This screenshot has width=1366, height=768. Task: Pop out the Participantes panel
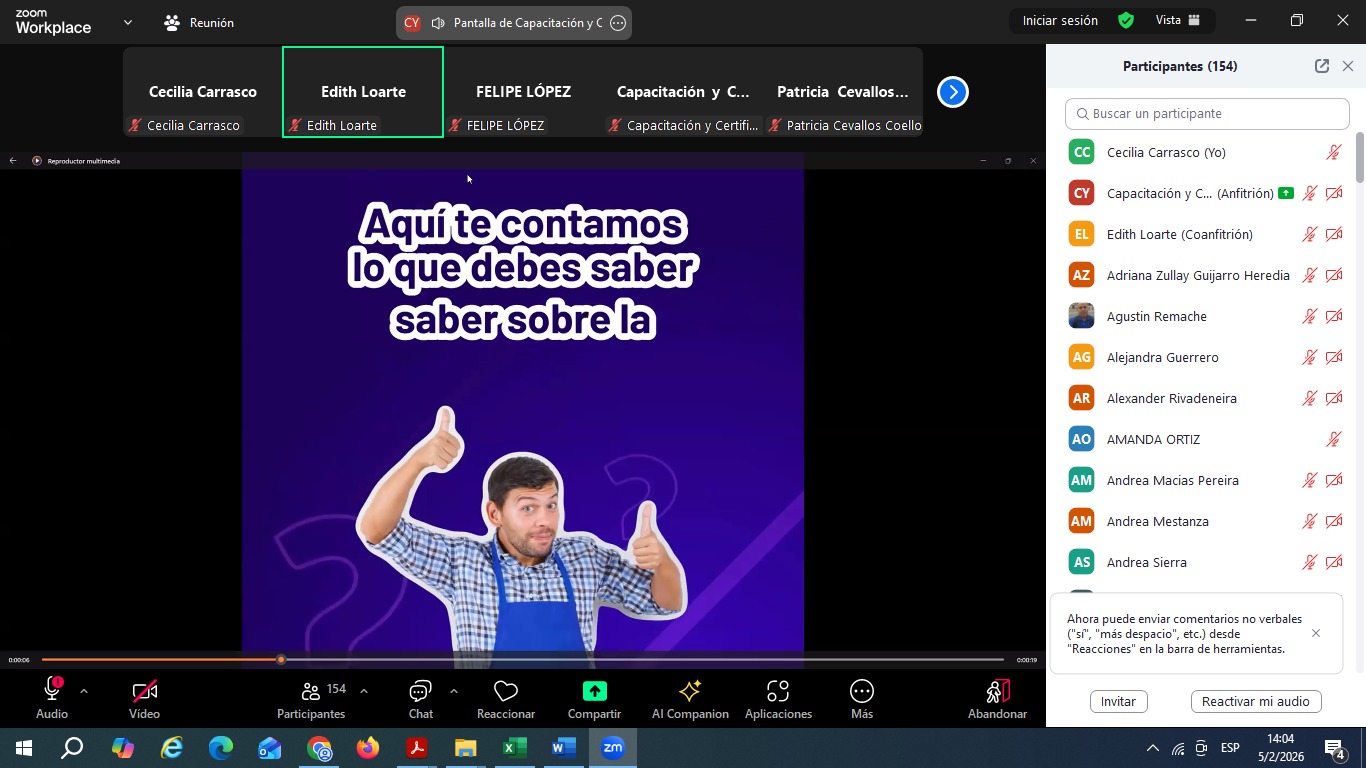(x=1321, y=66)
